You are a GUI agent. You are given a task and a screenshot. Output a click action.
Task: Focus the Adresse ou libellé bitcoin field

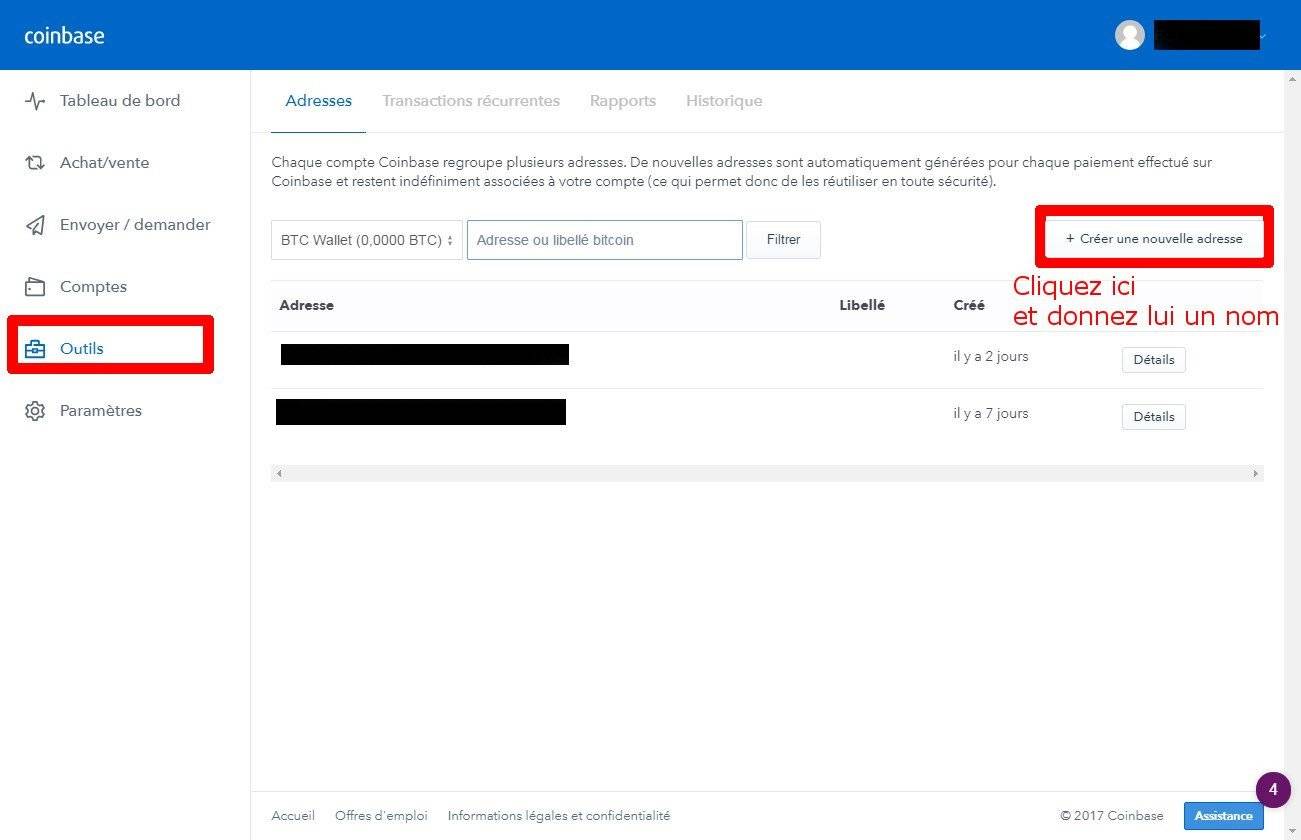click(605, 240)
